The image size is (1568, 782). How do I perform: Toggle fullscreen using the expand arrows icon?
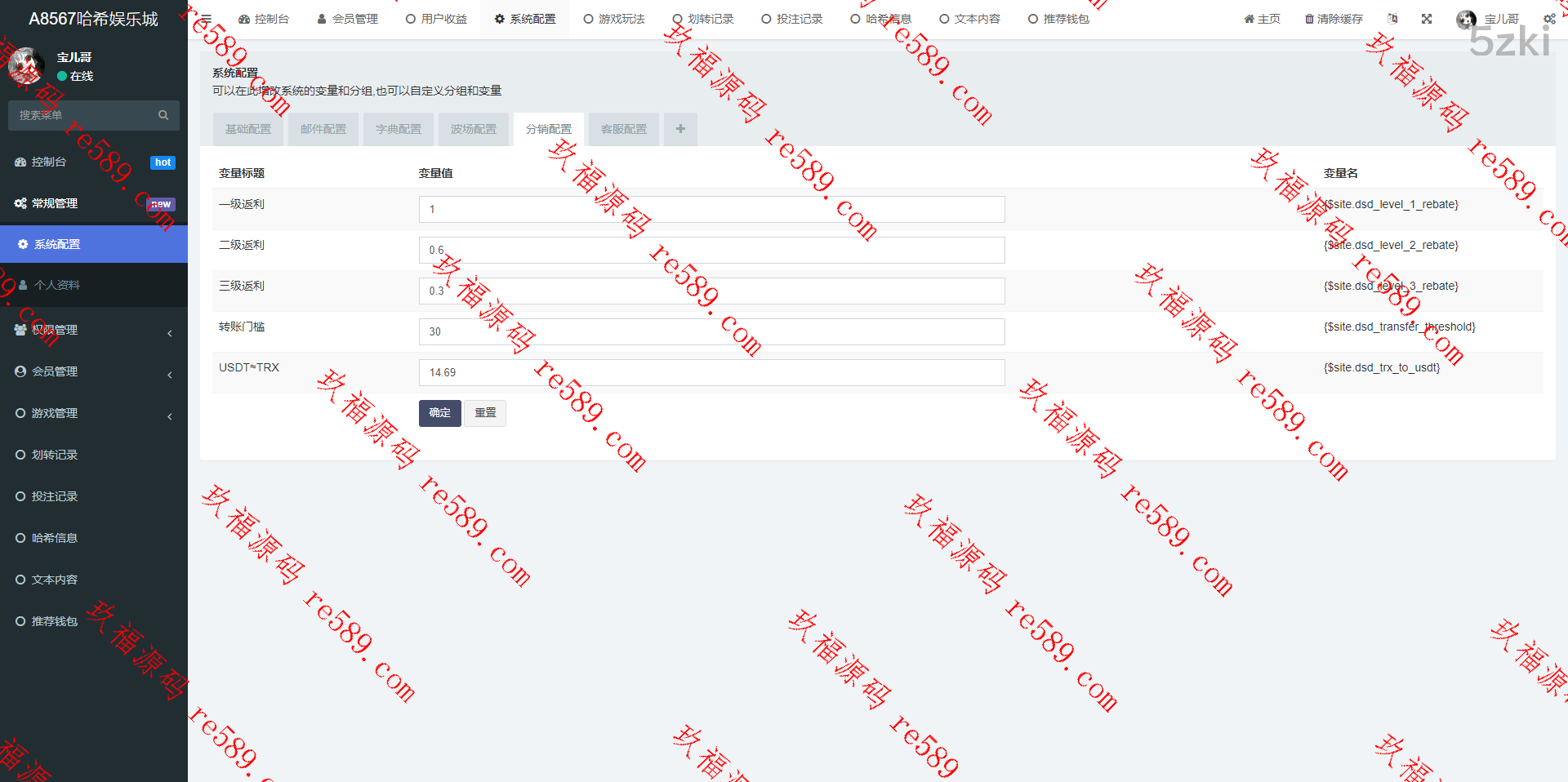coord(1427,19)
